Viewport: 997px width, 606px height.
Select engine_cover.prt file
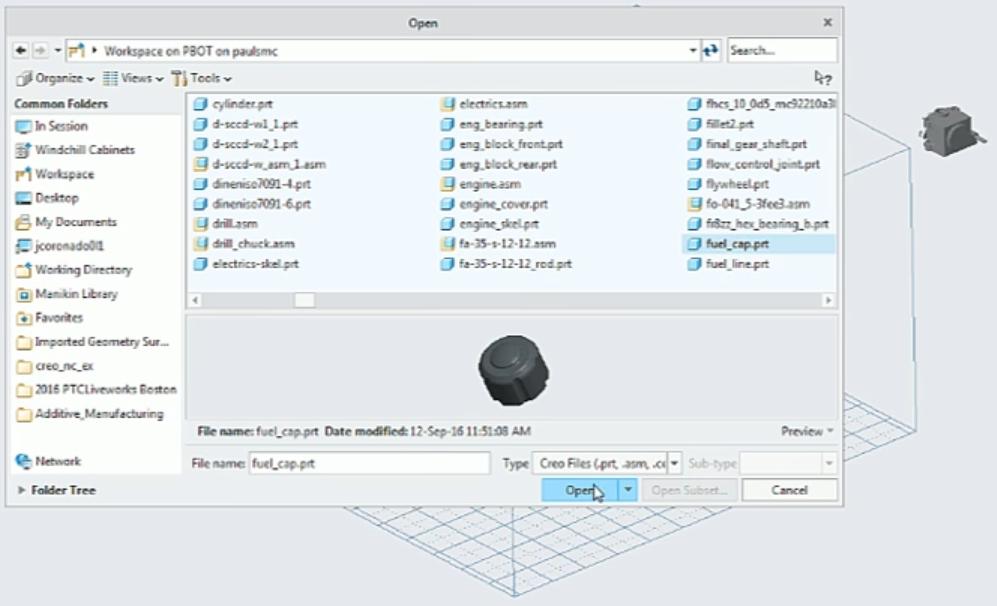494,204
